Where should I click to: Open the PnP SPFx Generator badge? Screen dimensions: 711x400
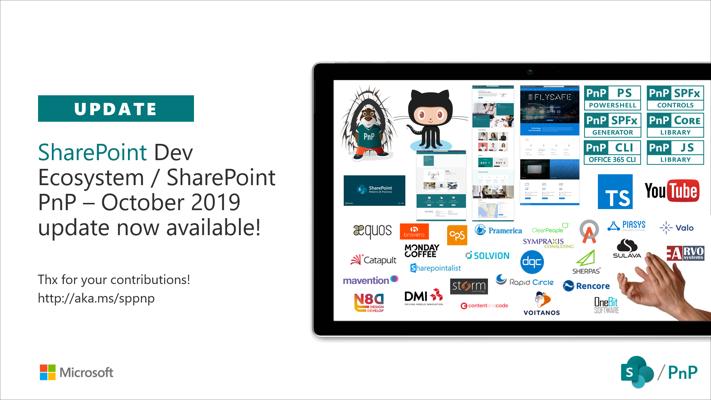[x=612, y=125]
